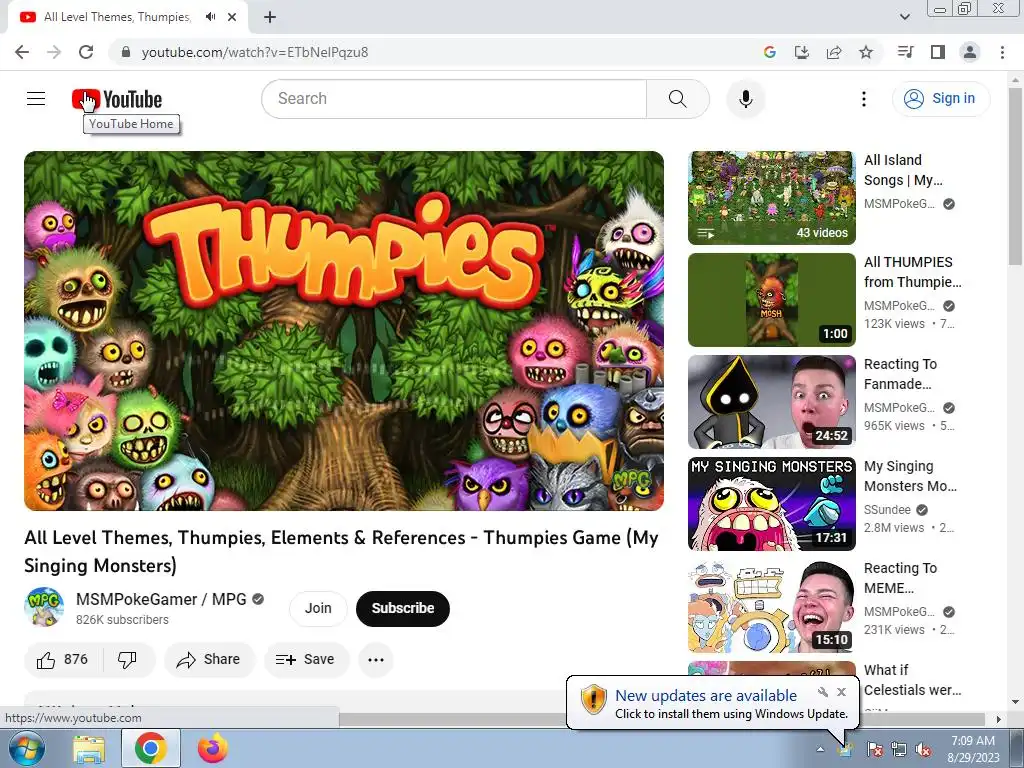Click the browser forward arrow
Viewport: 1024px width, 768px height.
pos(54,52)
